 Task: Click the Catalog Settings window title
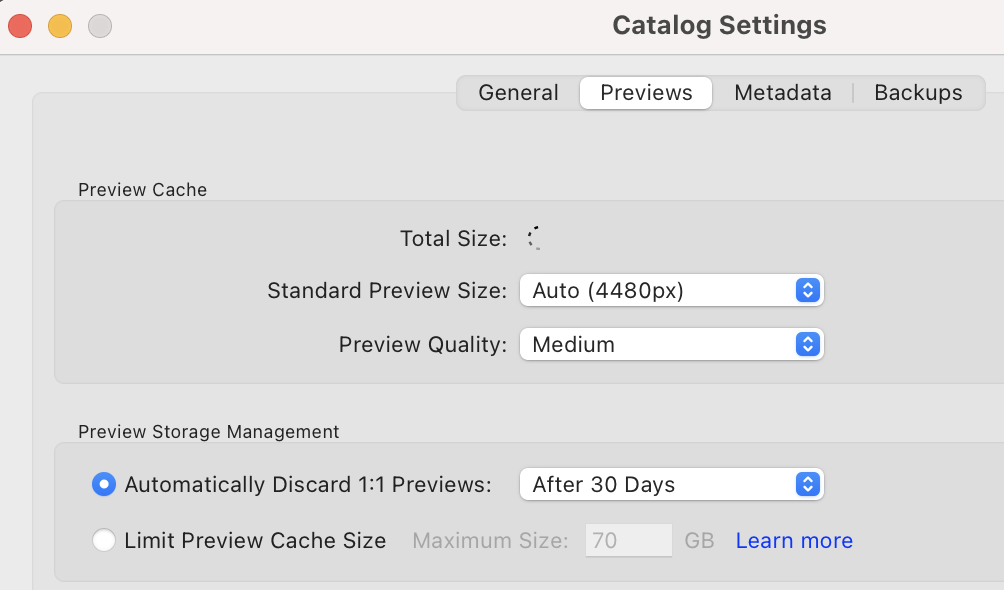[719, 26]
